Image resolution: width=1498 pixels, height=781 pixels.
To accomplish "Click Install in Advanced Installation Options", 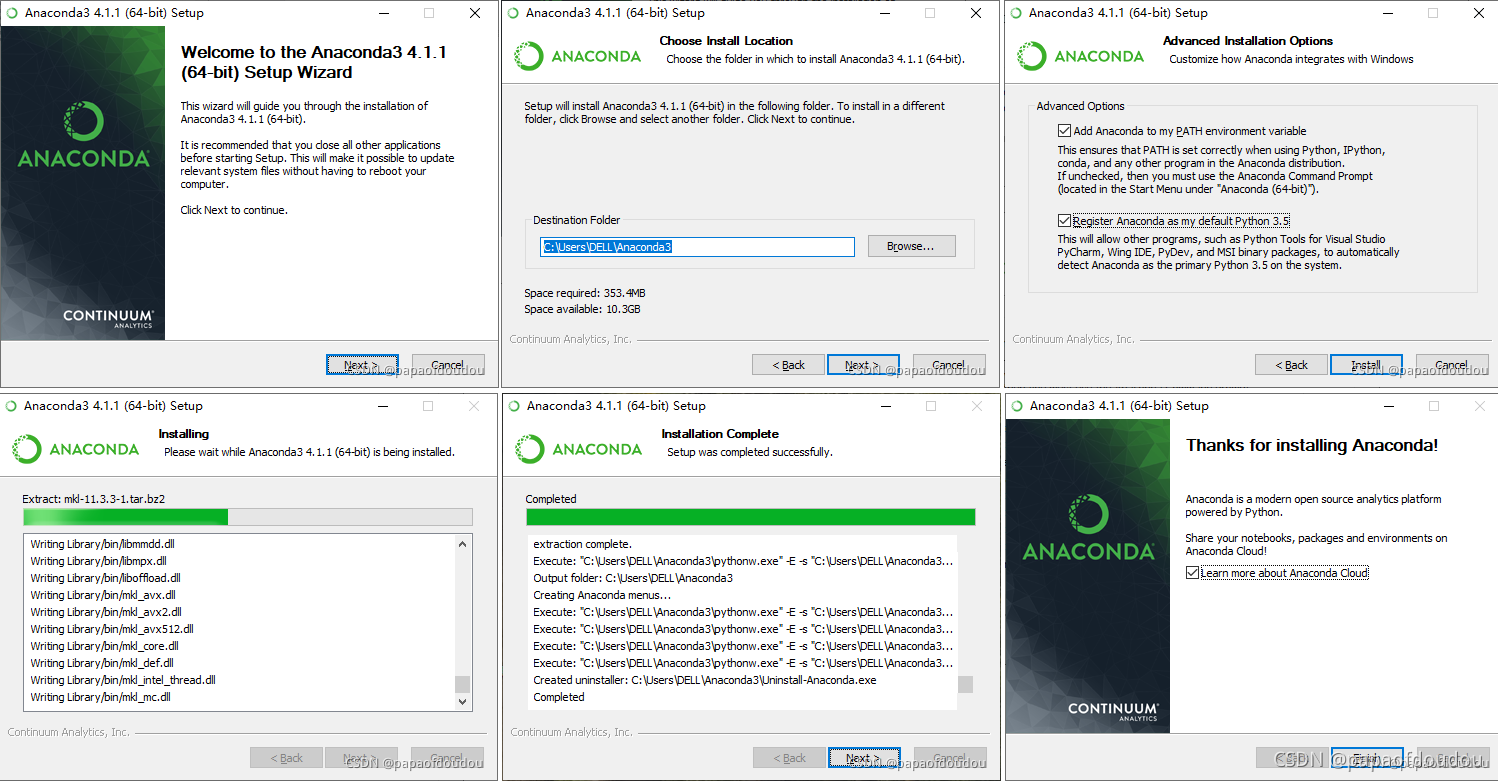I will click(1366, 365).
